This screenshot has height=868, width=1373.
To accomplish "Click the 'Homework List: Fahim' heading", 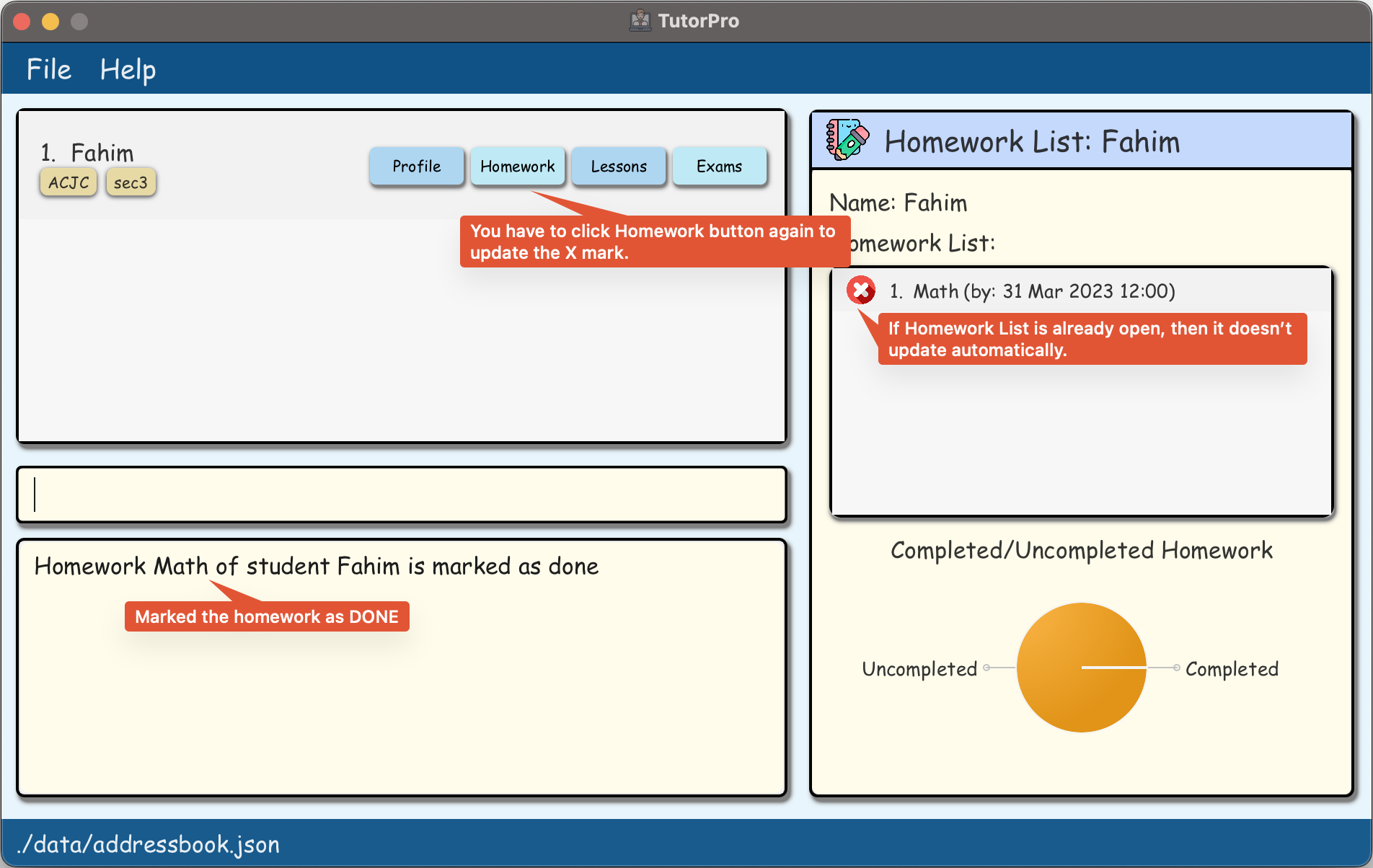I will coord(1032,141).
